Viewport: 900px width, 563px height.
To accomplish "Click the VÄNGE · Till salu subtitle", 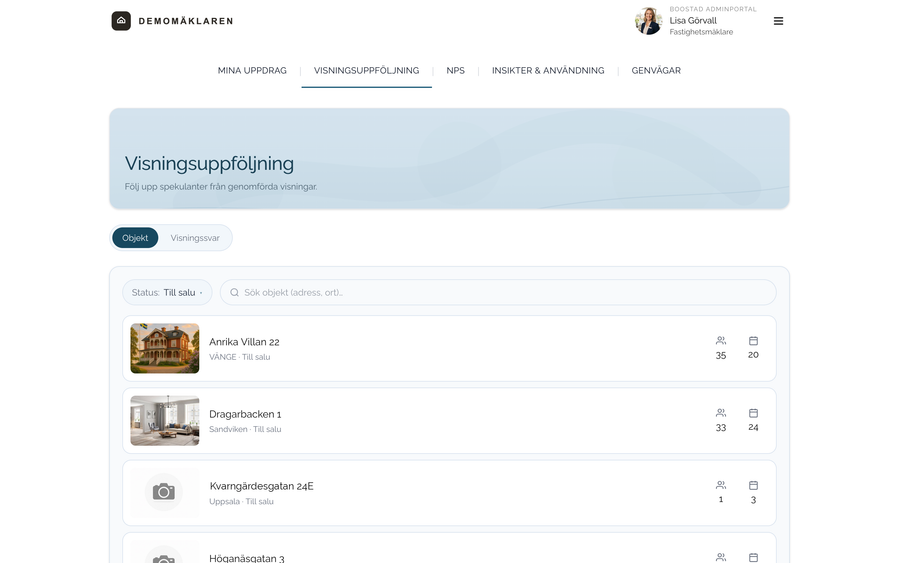I will 239,357.
